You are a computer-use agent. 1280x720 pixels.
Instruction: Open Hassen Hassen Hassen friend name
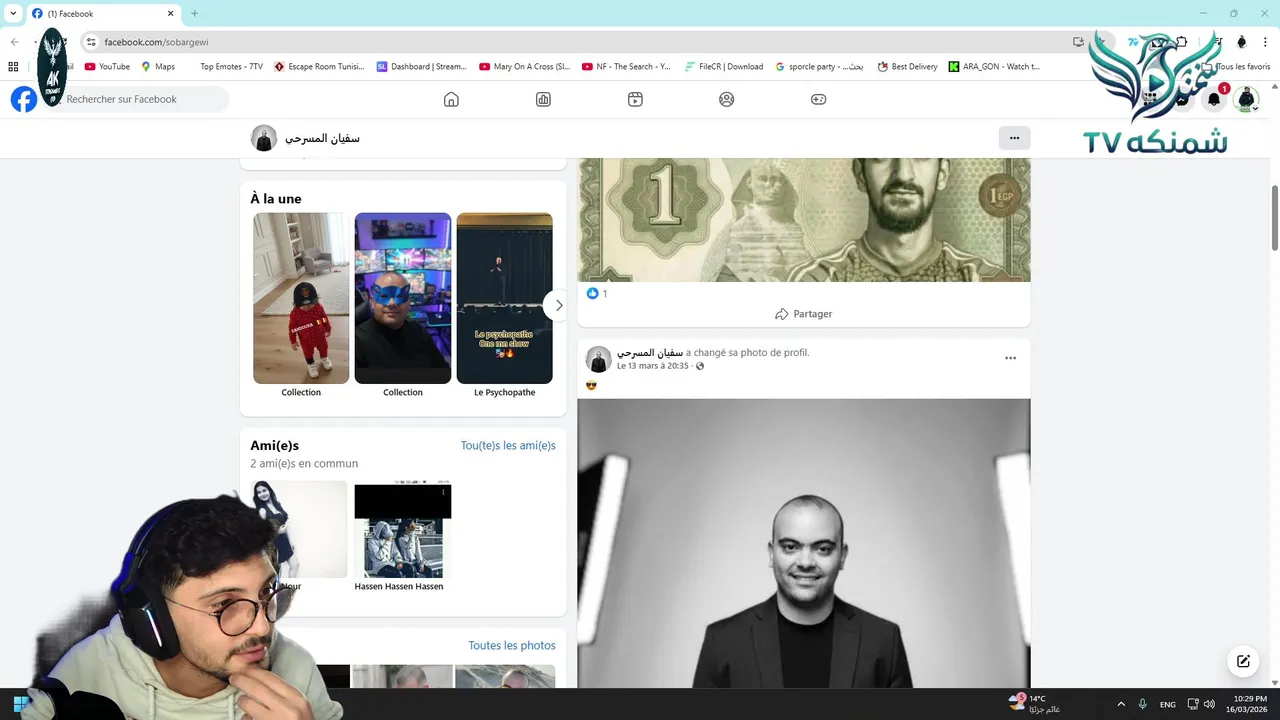pyautogui.click(x=399, y=586)
